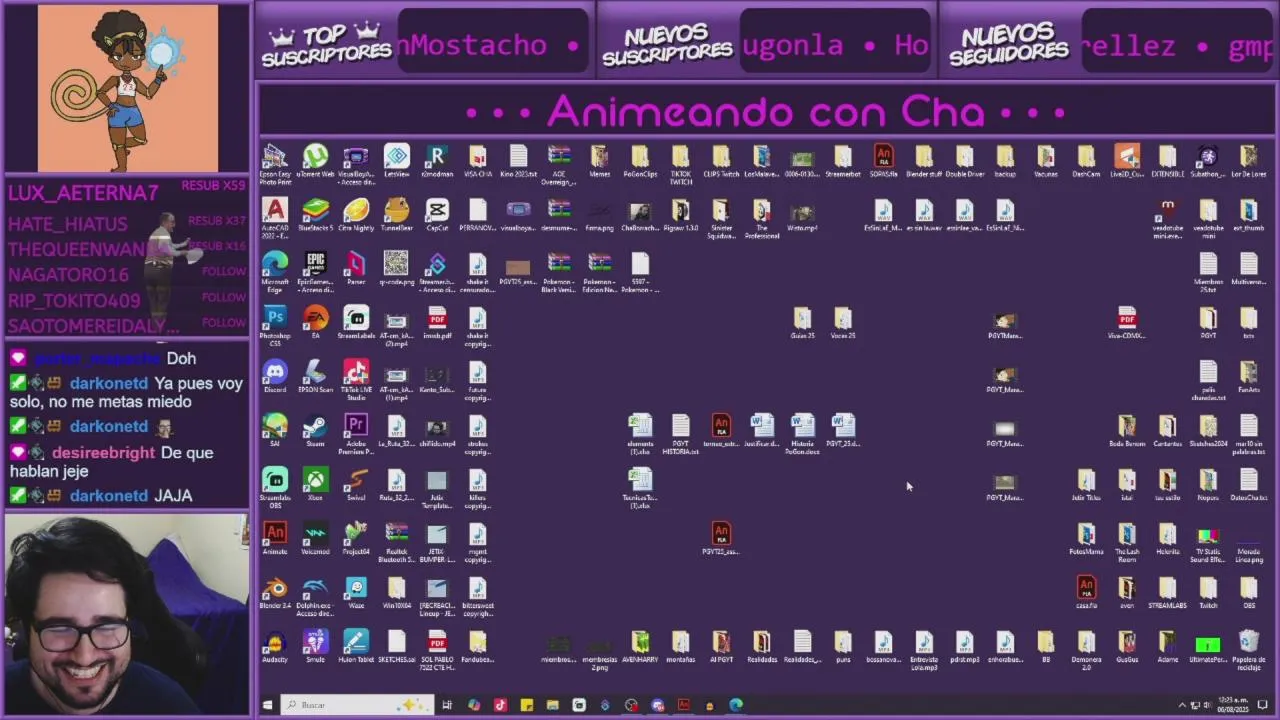Open the StreamLabels shortcut

pyautogui.click(x=356, y=324)
